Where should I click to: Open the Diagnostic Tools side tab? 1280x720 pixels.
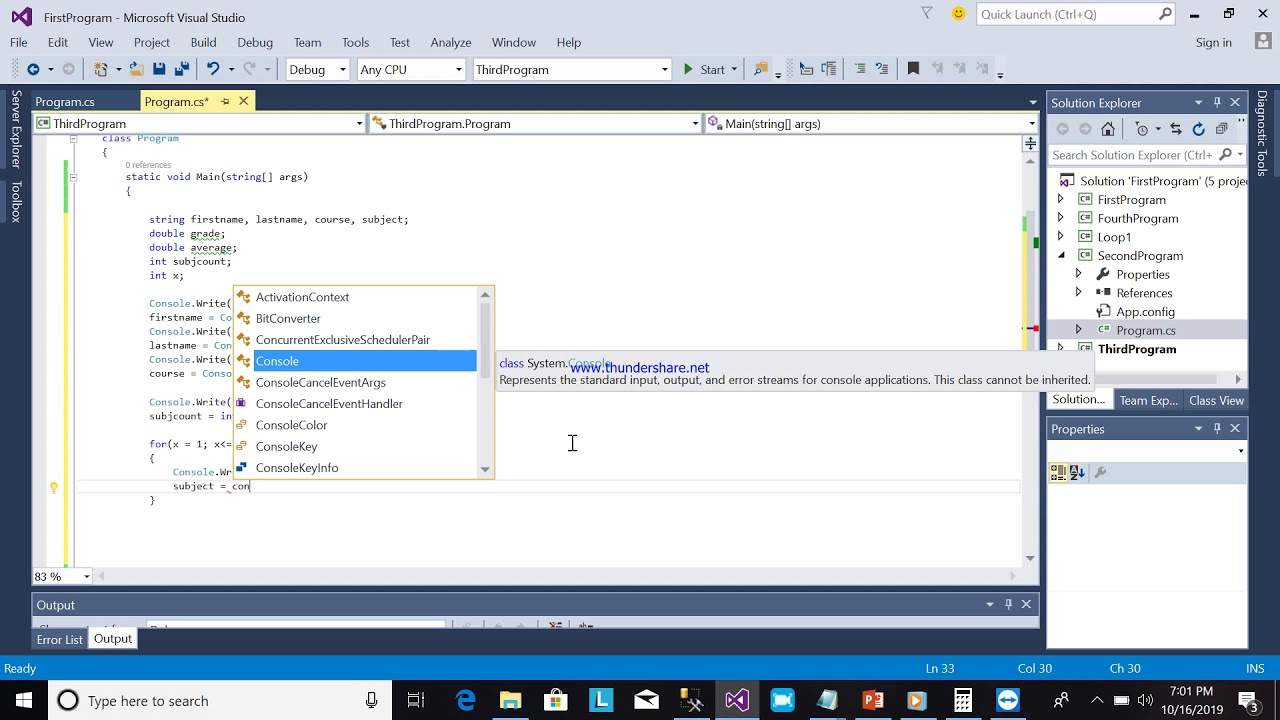click(1262, 133)
